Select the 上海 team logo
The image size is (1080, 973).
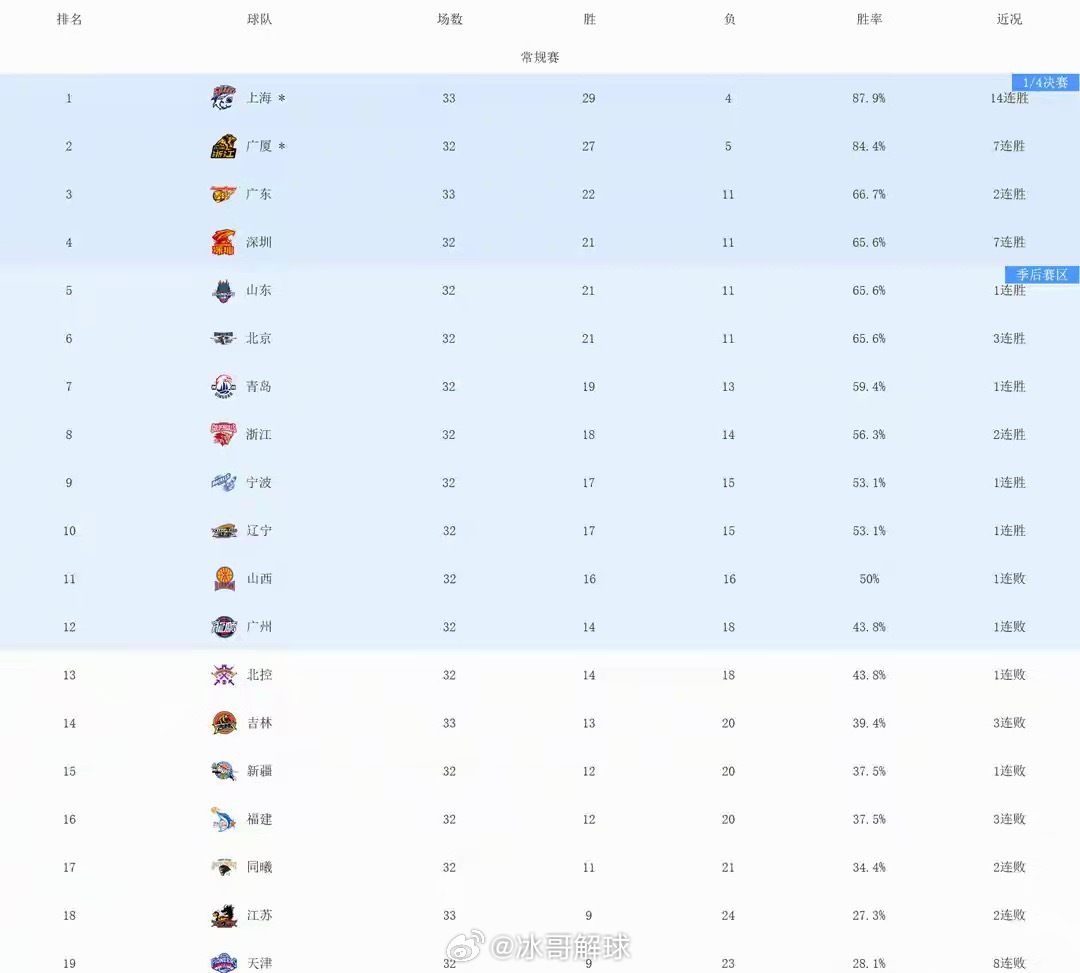222,98
